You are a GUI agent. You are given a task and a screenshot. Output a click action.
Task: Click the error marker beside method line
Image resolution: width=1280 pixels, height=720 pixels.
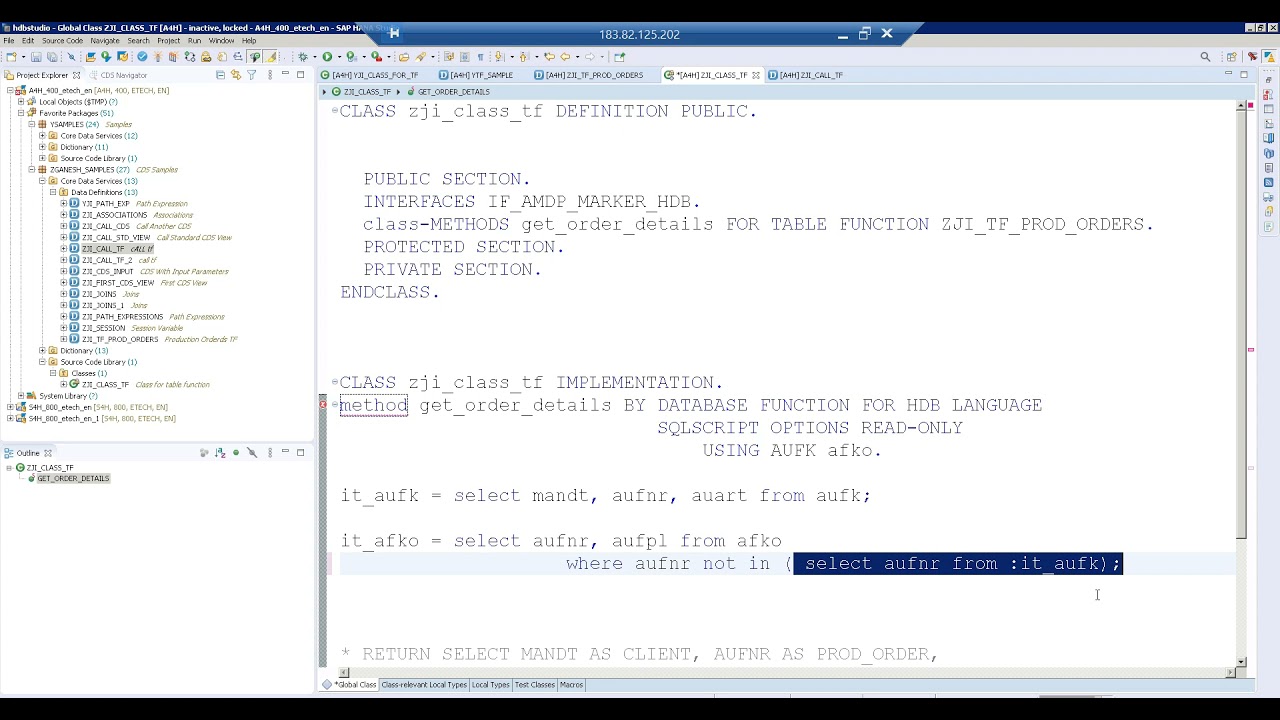click(323, 404)
